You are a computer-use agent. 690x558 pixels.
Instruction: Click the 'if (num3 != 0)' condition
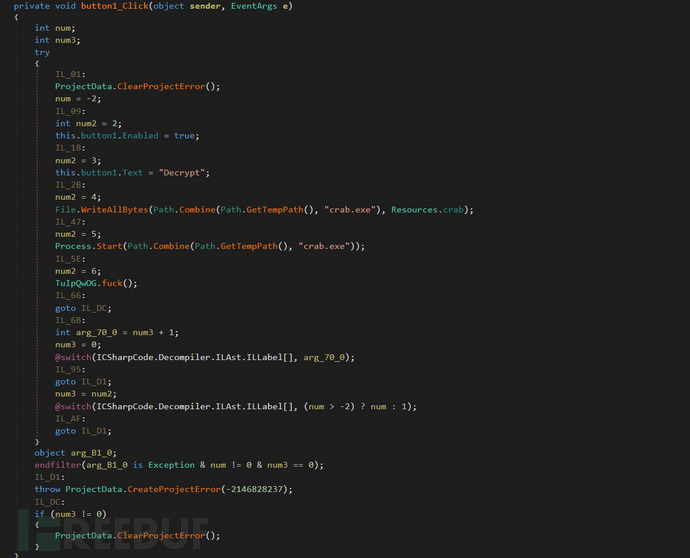tap(70, 514)
